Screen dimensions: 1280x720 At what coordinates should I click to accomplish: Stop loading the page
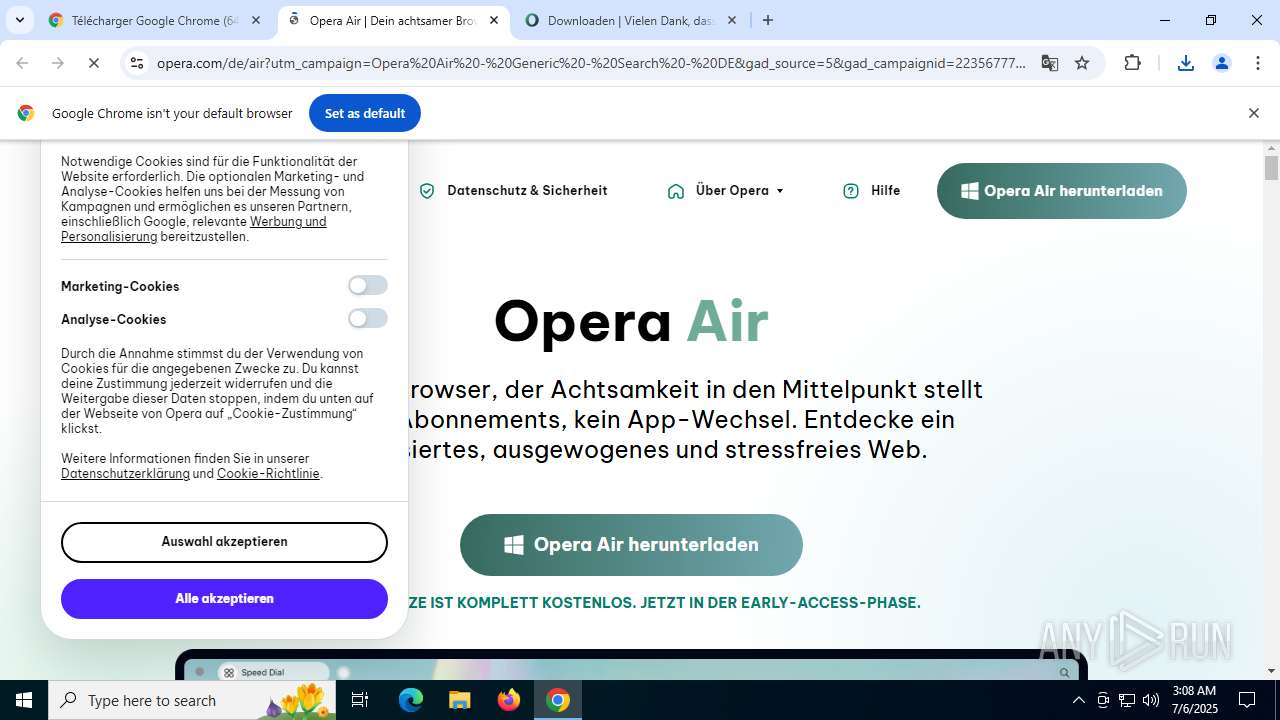point(93,63)
